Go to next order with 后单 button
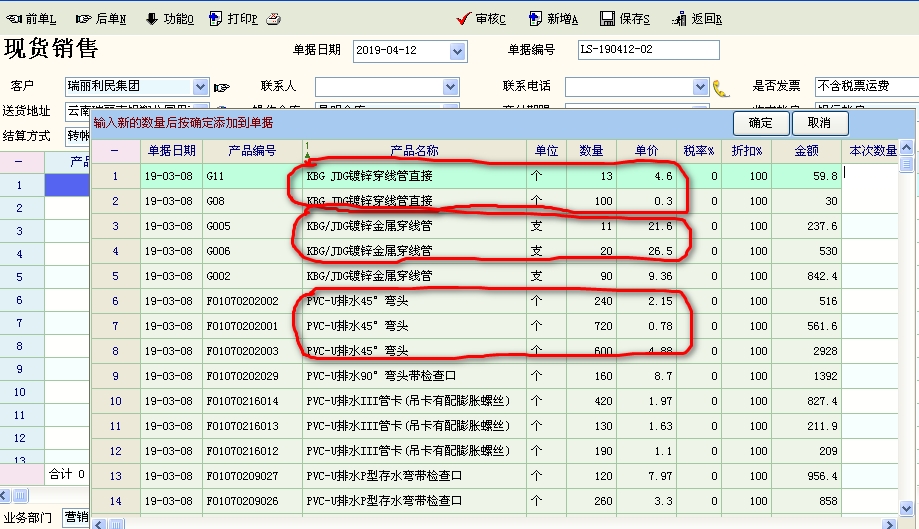 [102, 18]
